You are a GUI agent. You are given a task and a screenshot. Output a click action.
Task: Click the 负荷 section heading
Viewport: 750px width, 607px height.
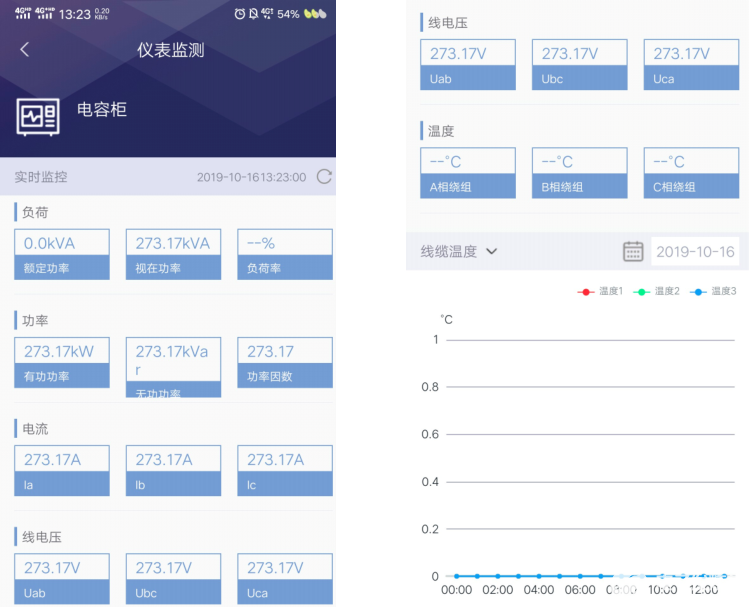point(35,212)
